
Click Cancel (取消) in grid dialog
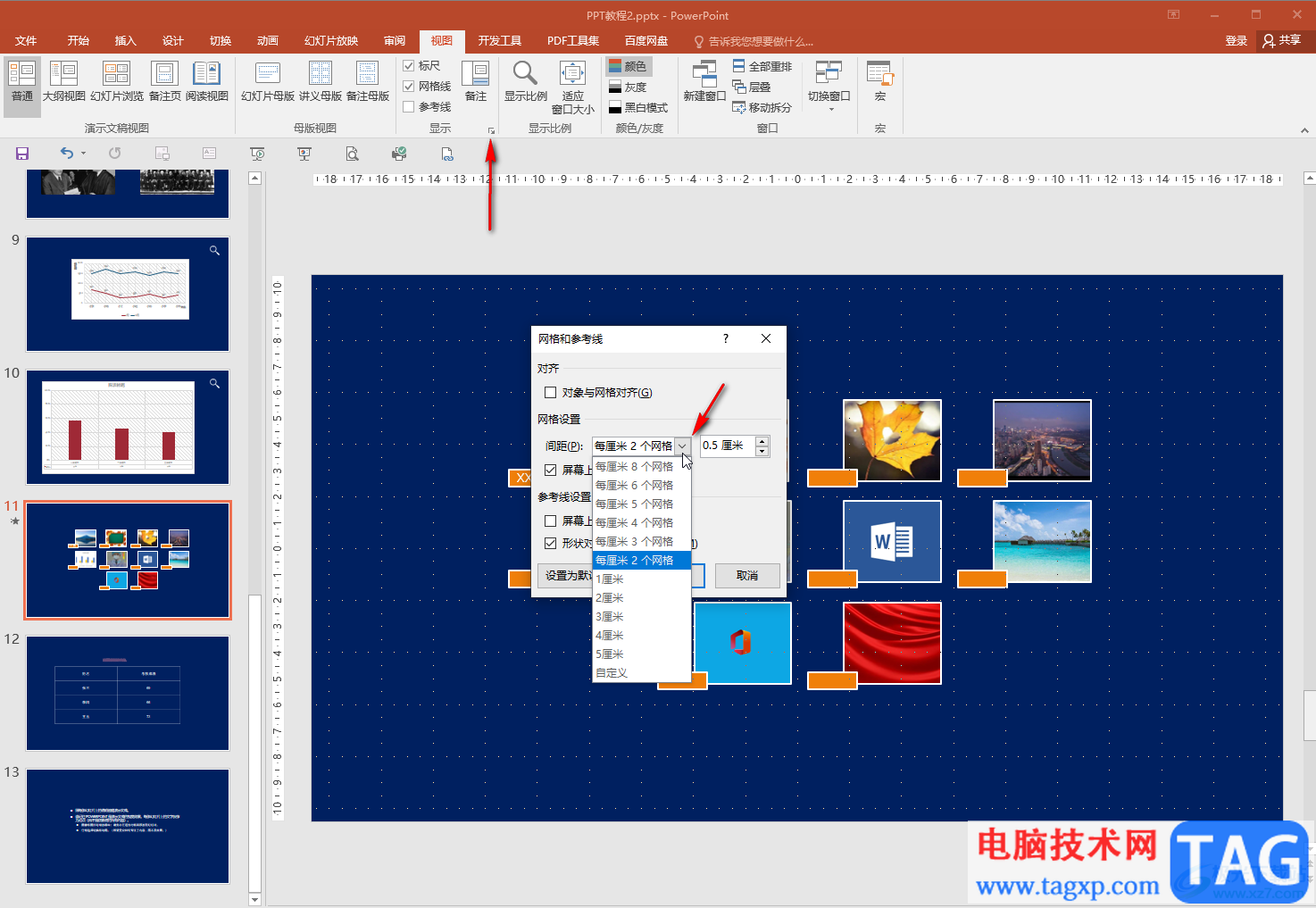click(x=747, y=576)
